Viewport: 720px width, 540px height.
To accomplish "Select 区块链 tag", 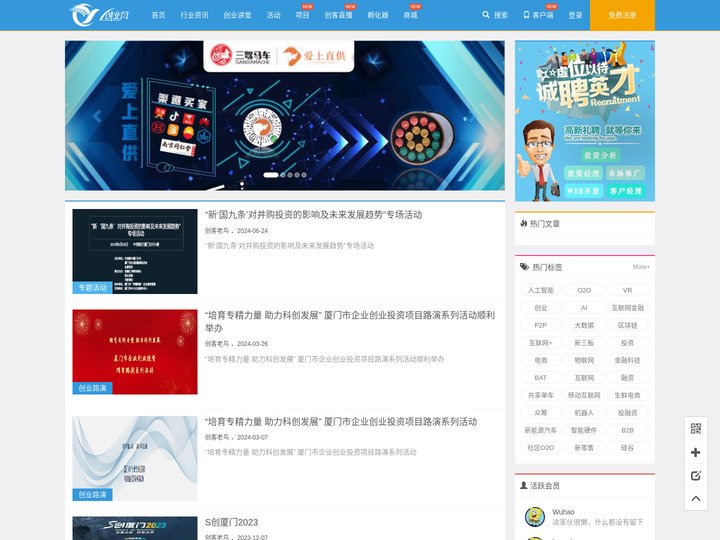I will [627, 325].
